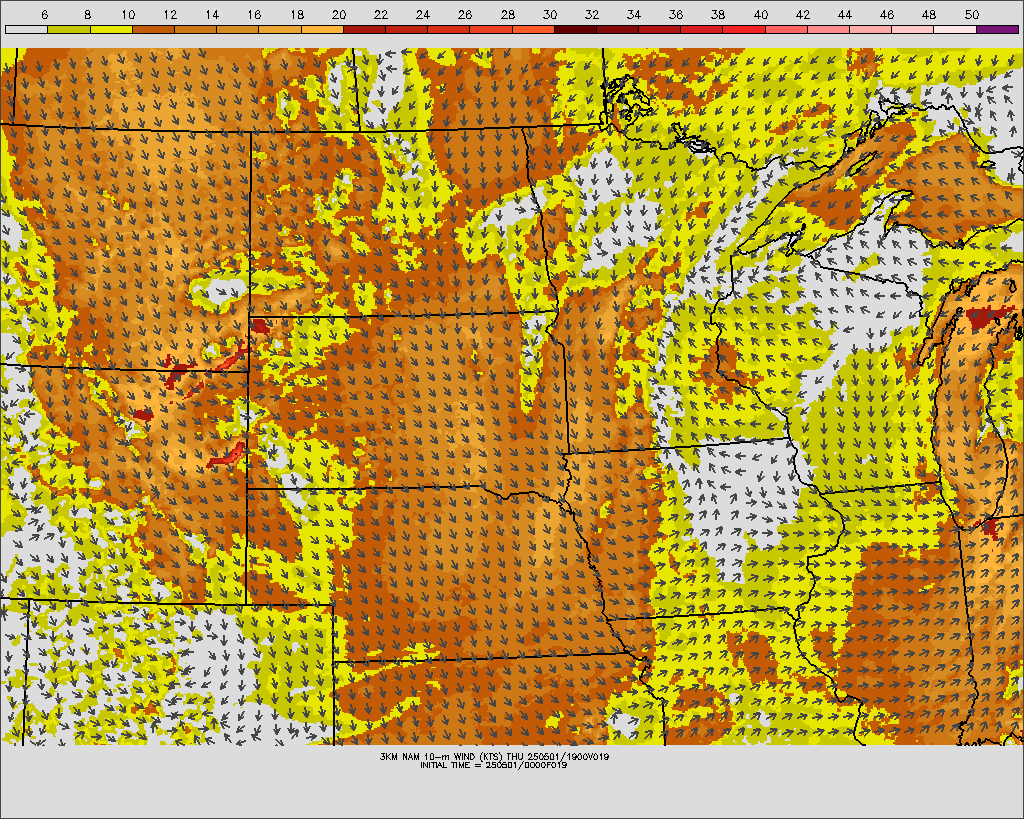Click the legend label "36"
The width and height of the screenshot is (1024, 819).
pyautogui.click(x=676, y=15)
